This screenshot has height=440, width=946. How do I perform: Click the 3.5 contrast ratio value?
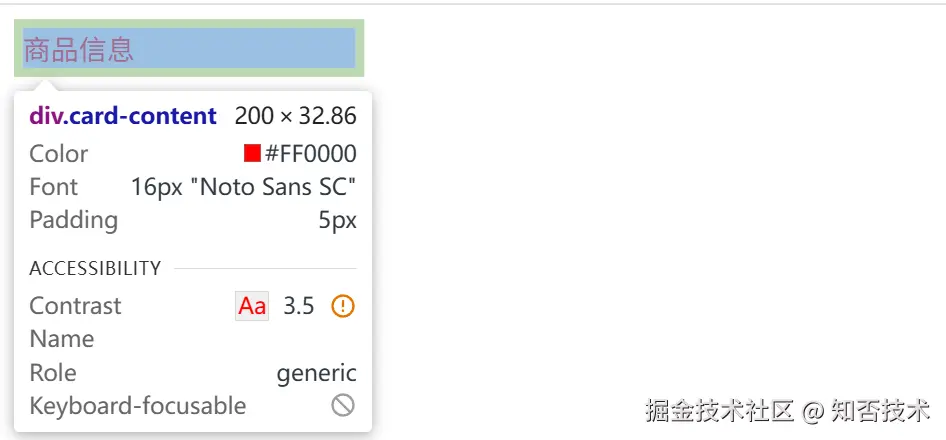tap(299, 306)
